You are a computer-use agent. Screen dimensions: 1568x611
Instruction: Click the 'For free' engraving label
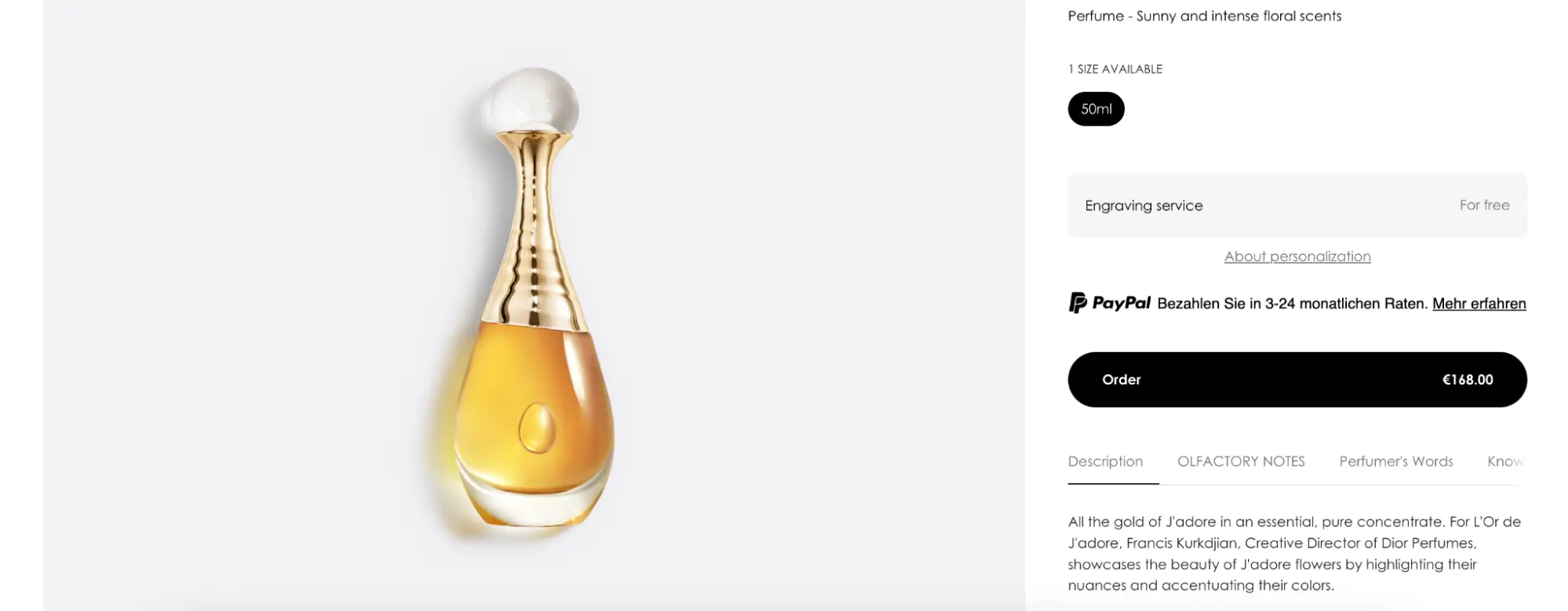[x=1484, y=205]
